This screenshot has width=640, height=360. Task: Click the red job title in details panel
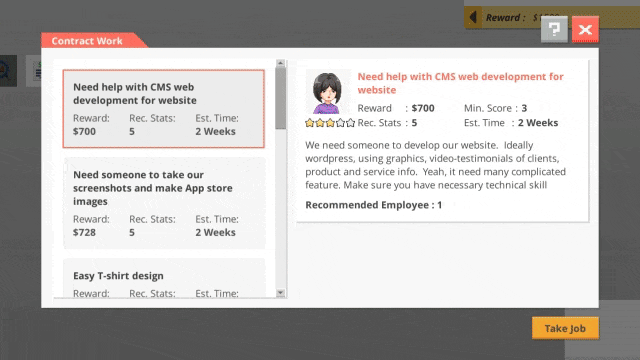click(x=460, y=83)
